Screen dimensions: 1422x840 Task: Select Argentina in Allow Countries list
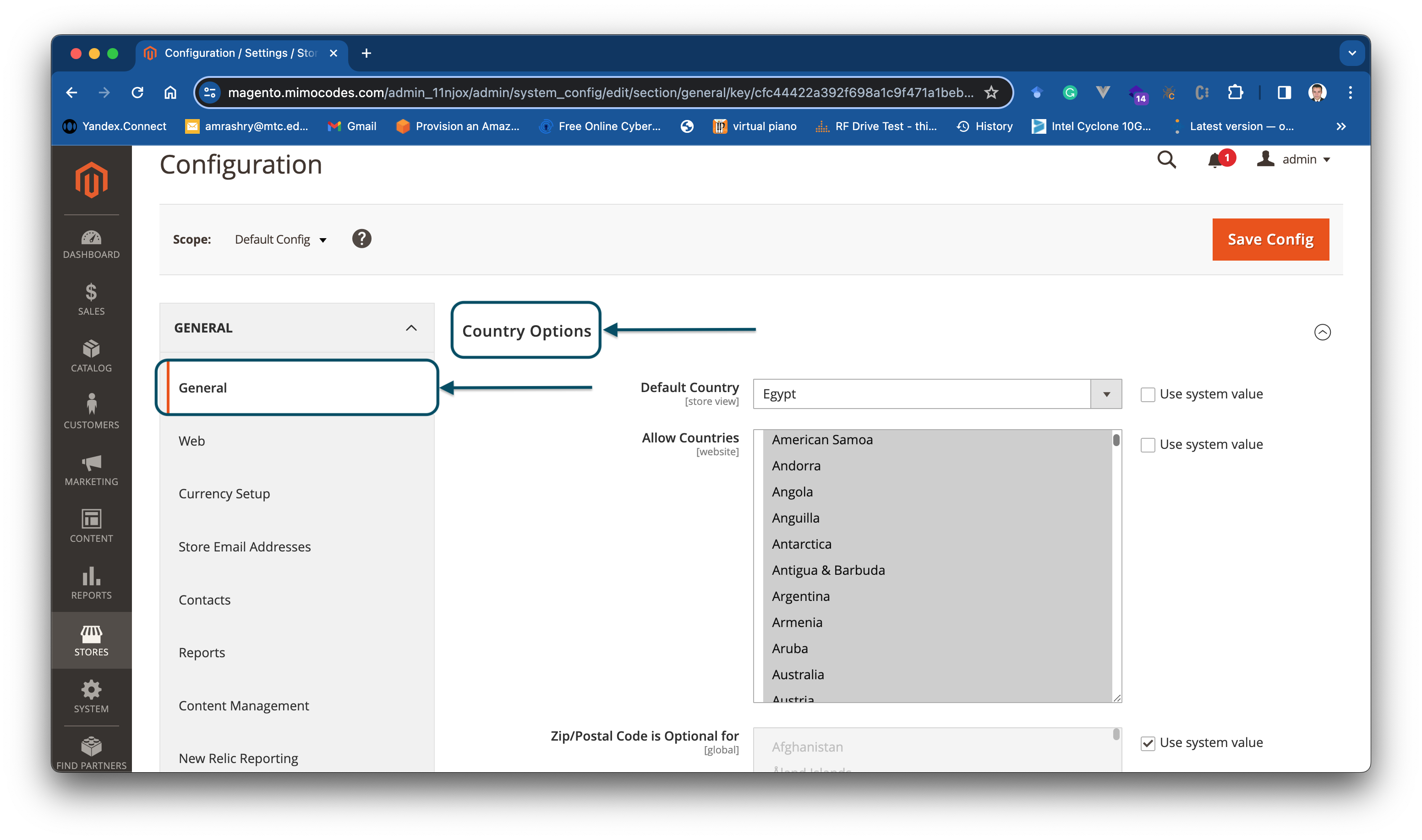800,596
